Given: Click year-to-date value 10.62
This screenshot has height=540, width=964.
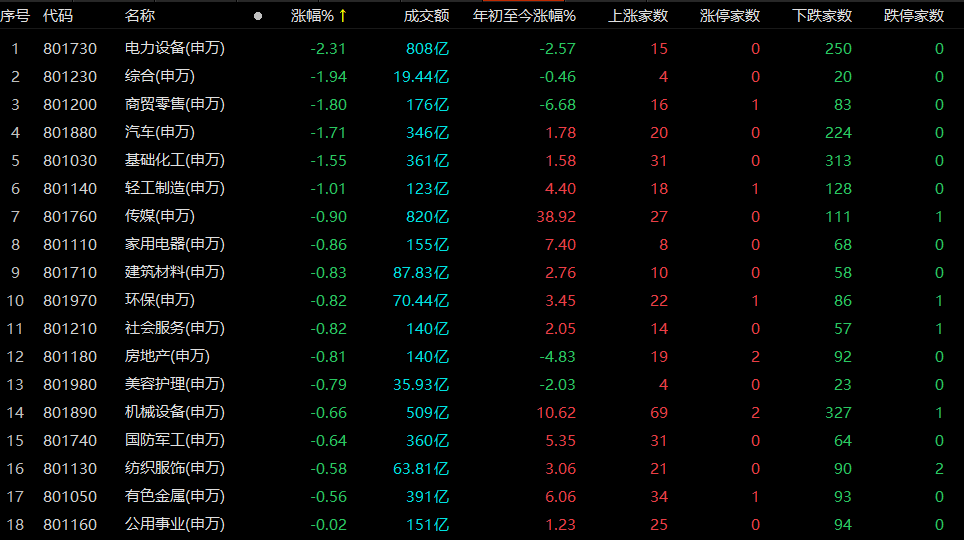Looking at the screenshot, I should tap(556, 413).
